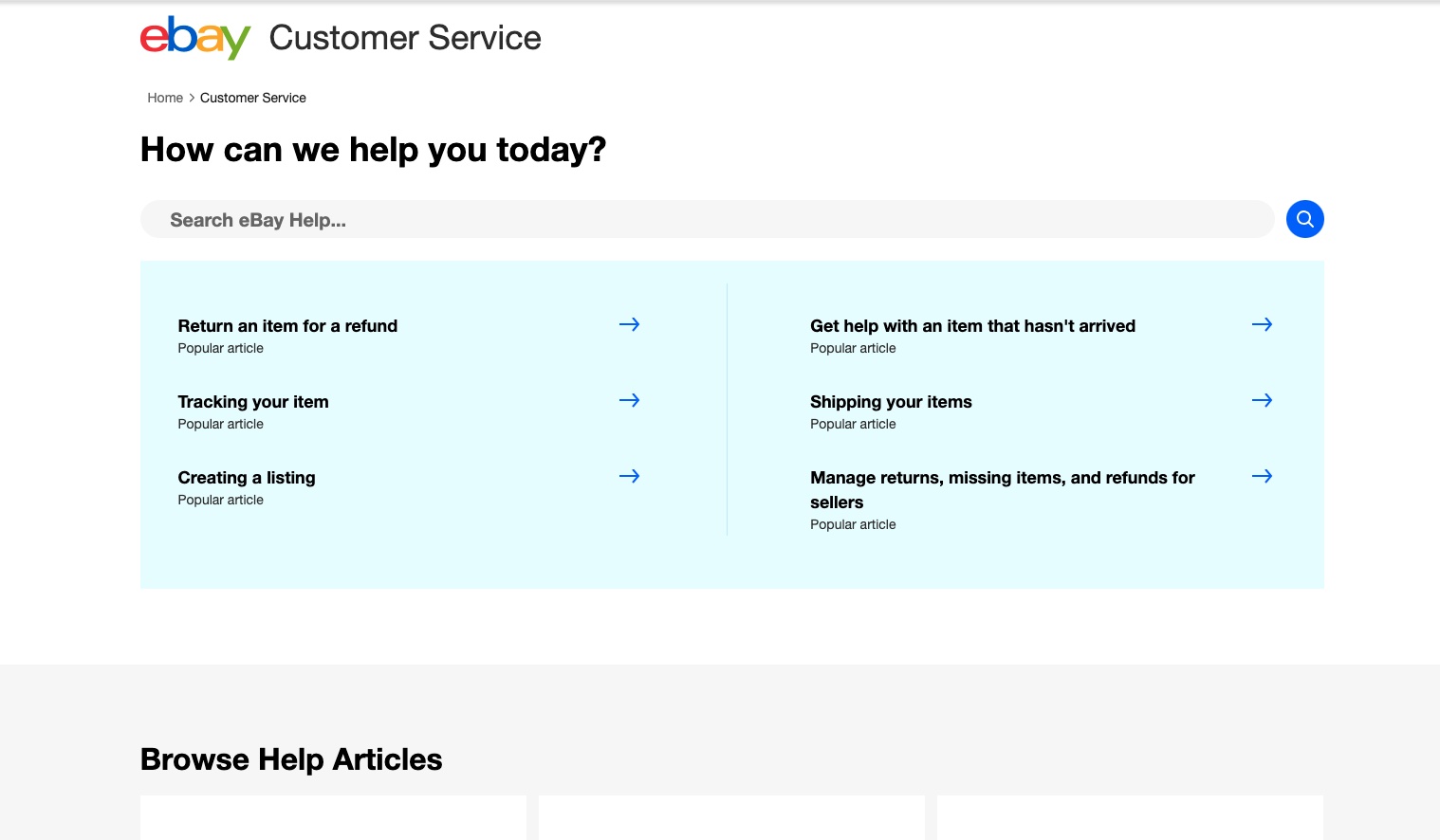
Task: Click arrow beside Creating a listing
Action: pyautogui.click(x=629, y=476)
